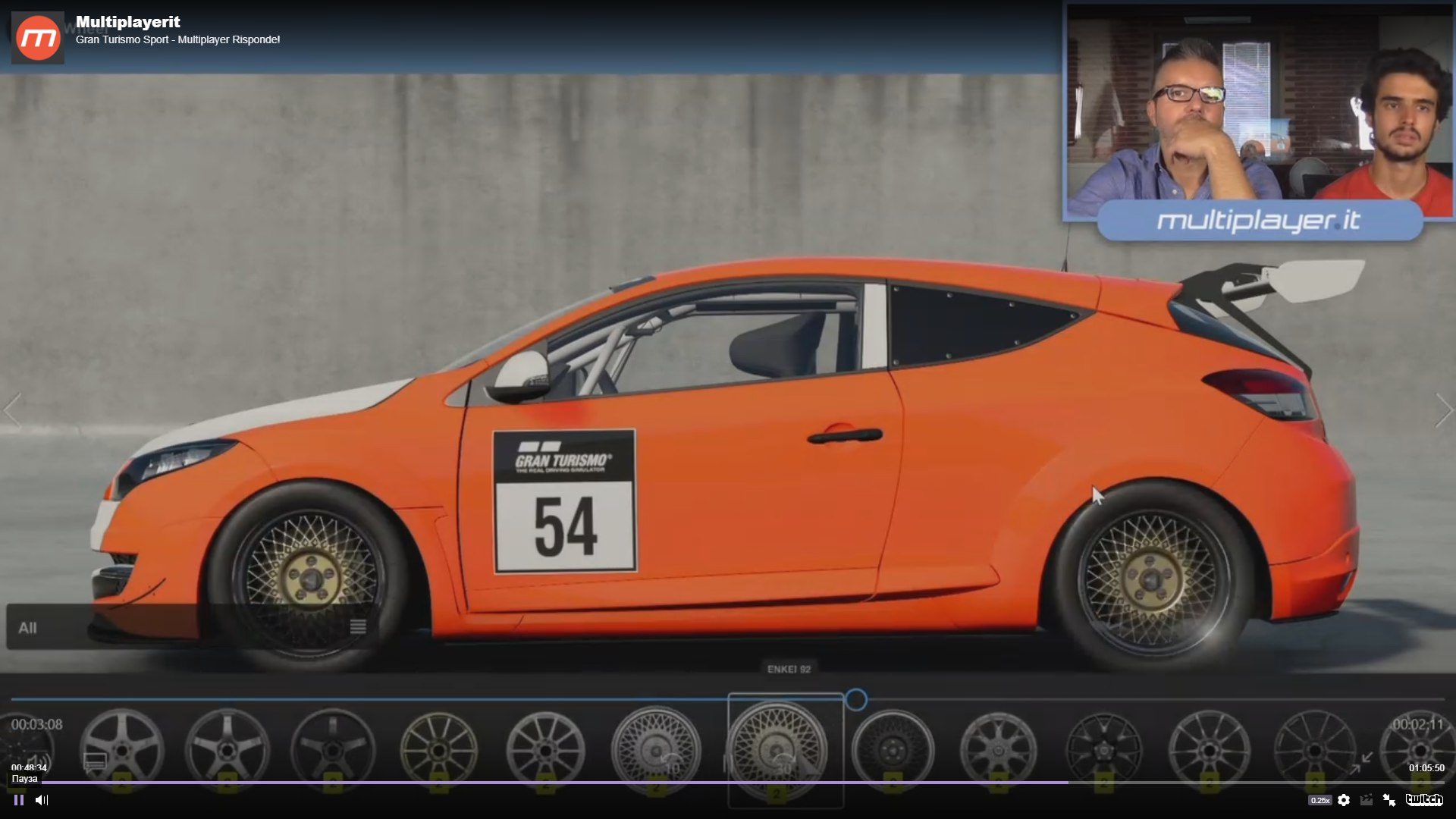
Task: Click the webcam overlay picture
Action: tap(1259, 110)
